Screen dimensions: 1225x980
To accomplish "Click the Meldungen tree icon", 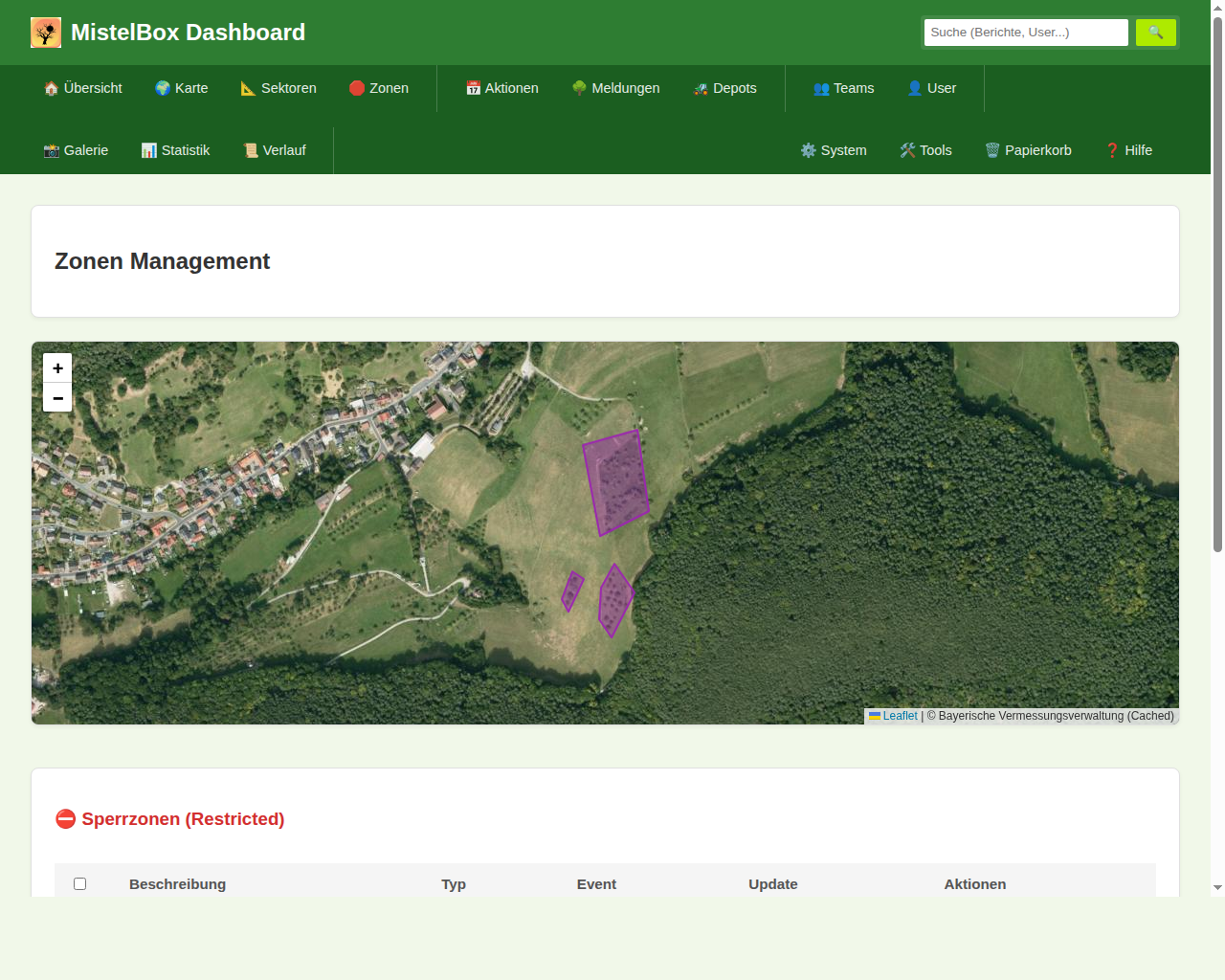I will tap(579, 88).
